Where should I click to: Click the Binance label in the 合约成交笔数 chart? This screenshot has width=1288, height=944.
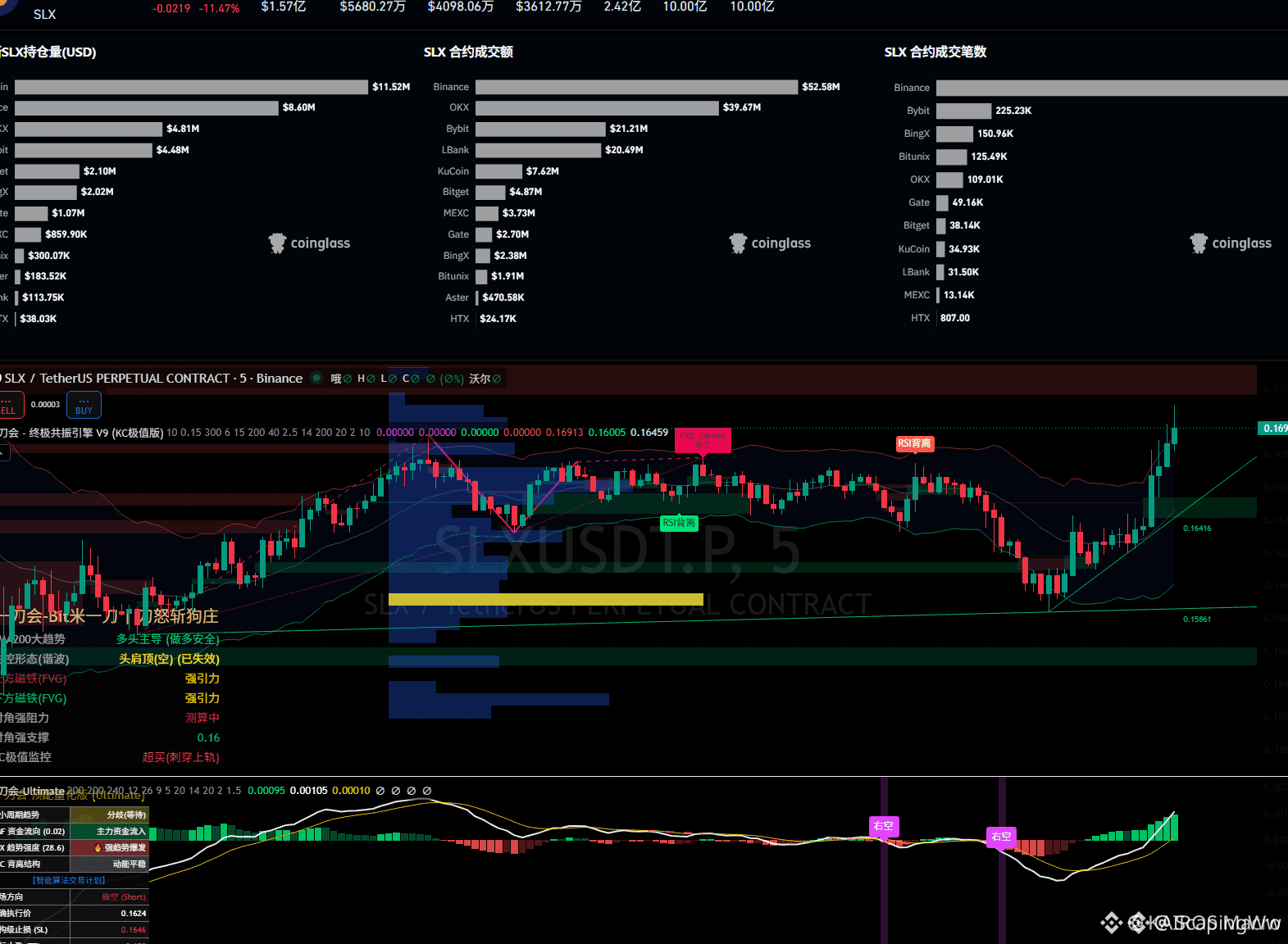click(912, 88)
